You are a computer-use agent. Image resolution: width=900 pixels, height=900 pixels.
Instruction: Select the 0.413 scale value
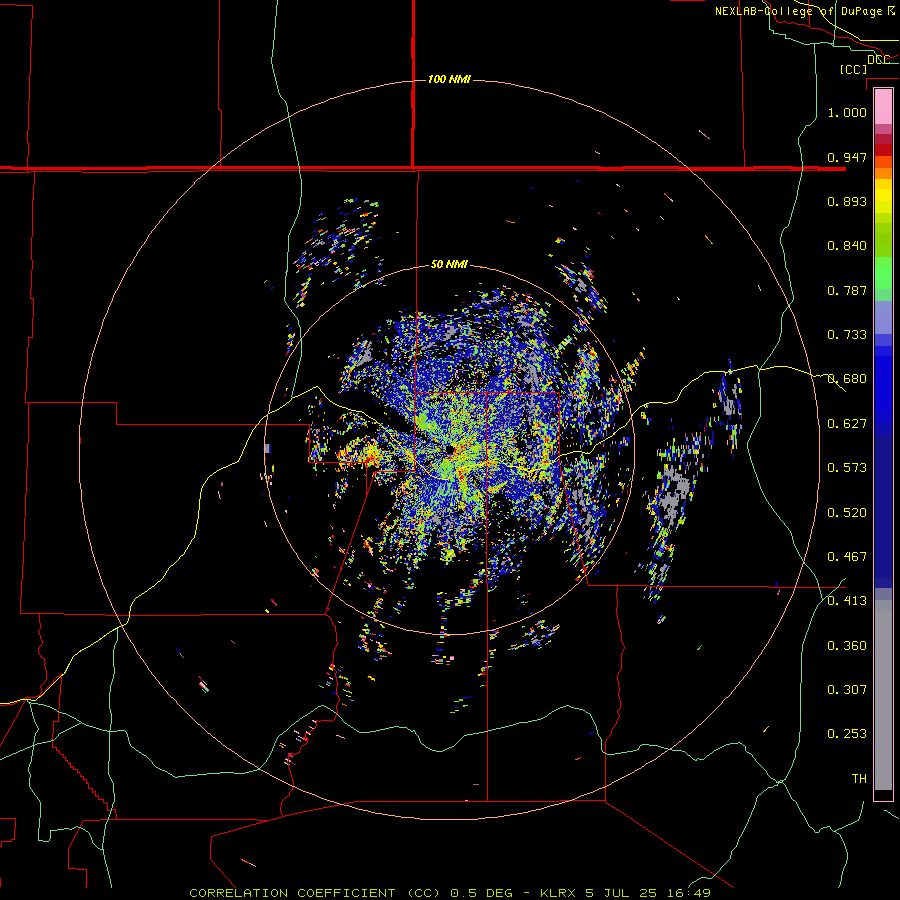point(847,601)
